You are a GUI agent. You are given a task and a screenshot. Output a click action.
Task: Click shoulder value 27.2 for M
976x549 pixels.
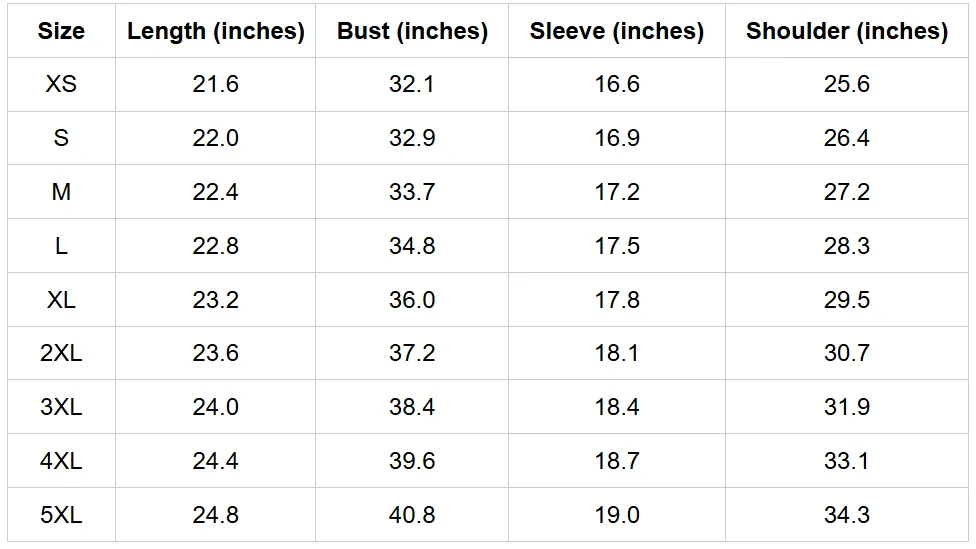pos(847,192)
